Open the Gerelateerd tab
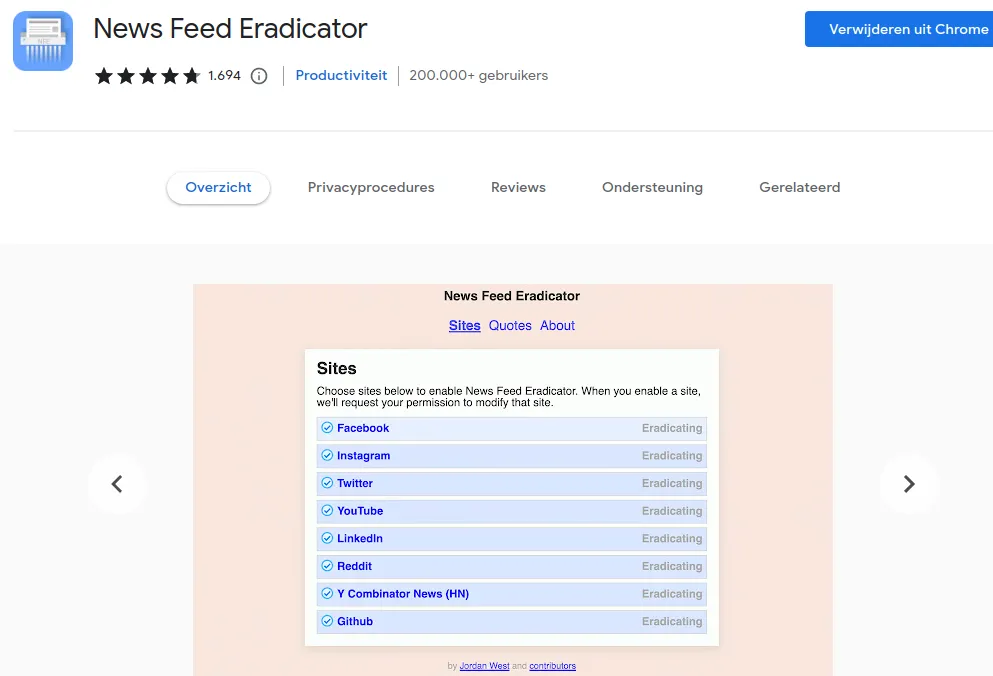993x676 pixels. tap(799, 187)
